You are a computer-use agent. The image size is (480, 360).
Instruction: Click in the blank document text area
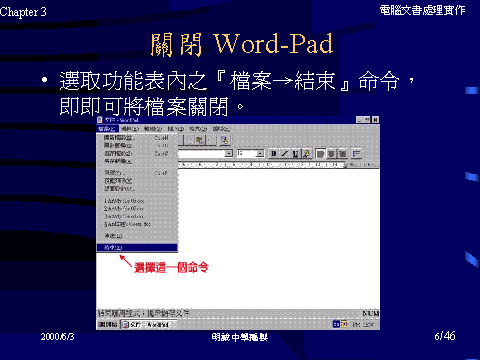[x=279, y=238]
